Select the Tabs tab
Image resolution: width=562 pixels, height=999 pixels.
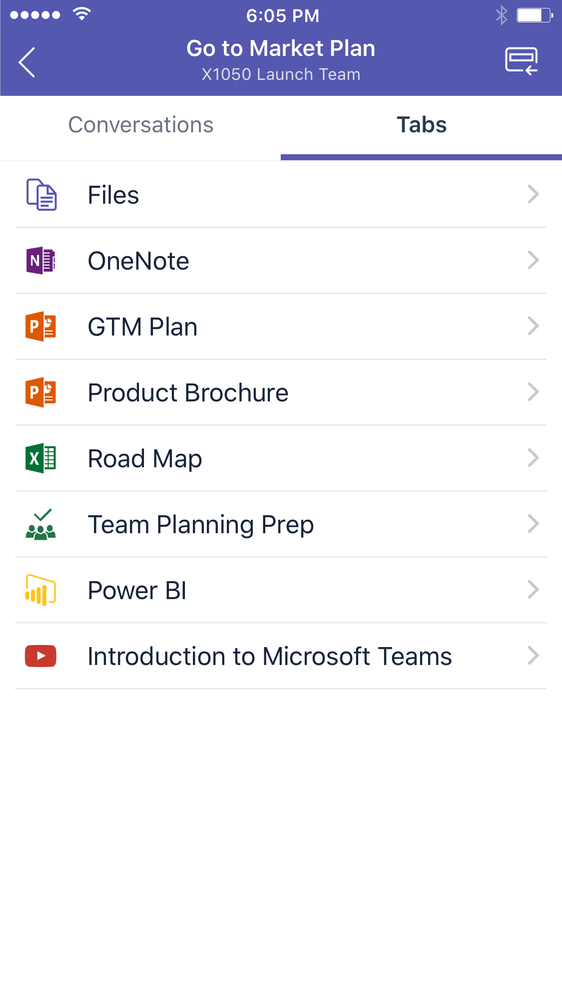tap(421, 125)
